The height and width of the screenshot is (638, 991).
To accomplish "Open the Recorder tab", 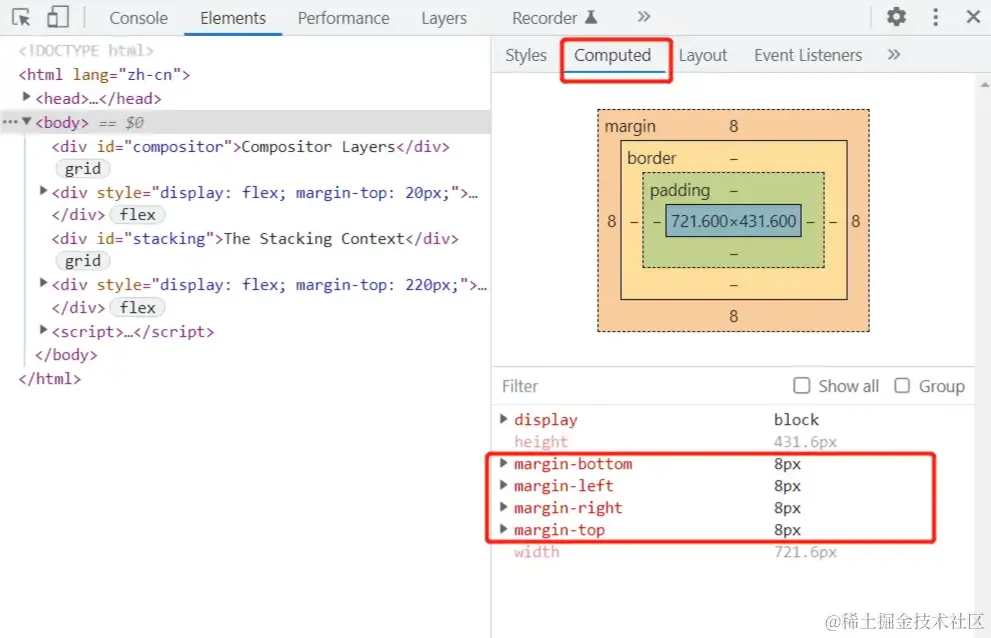I will coord(554,18).
